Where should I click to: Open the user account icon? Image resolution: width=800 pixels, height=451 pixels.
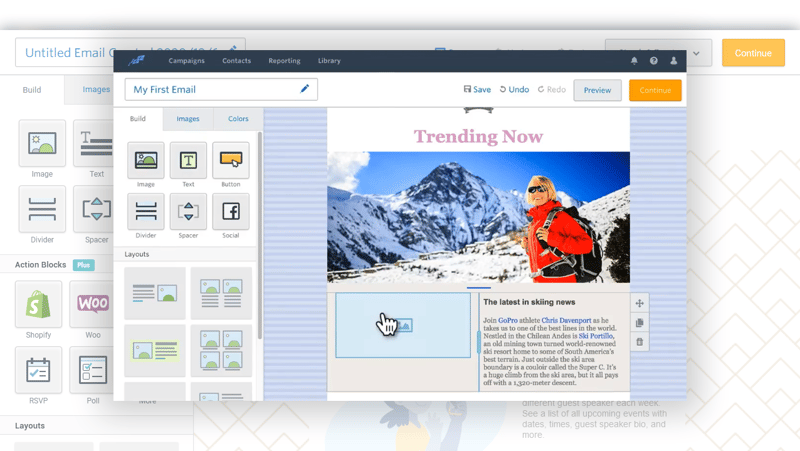point(673,61)
